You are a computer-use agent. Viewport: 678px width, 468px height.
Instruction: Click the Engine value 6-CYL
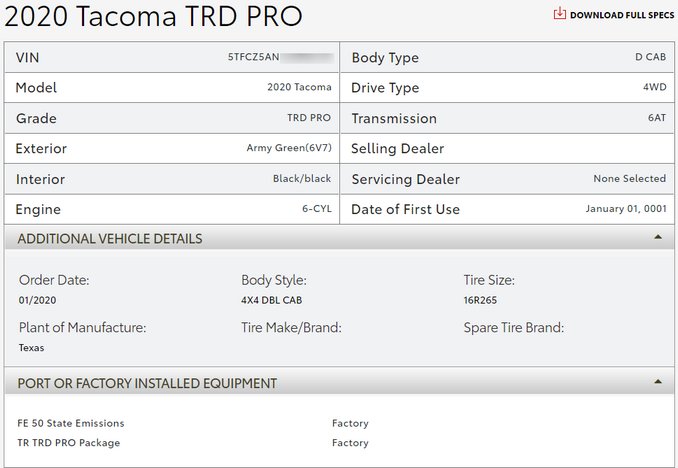[317, 209]
